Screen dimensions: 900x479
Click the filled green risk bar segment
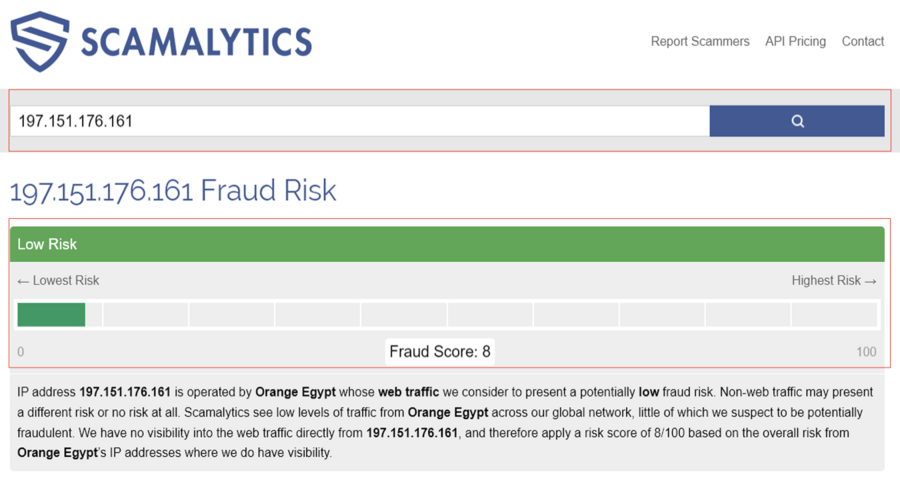pyautogui.click(x=51, y=315)
